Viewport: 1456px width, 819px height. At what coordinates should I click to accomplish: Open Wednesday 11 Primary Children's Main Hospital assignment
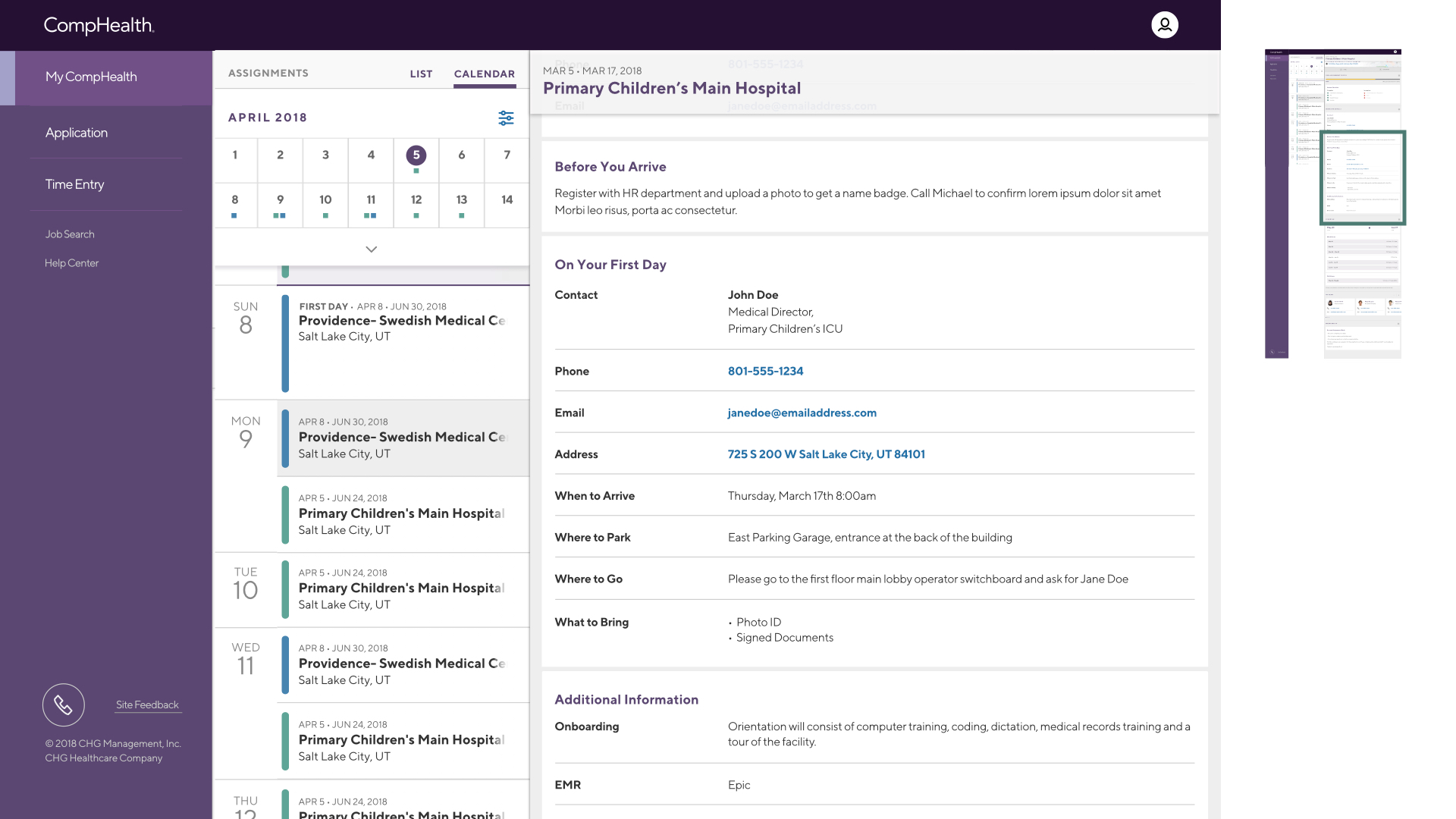point(403,741)
